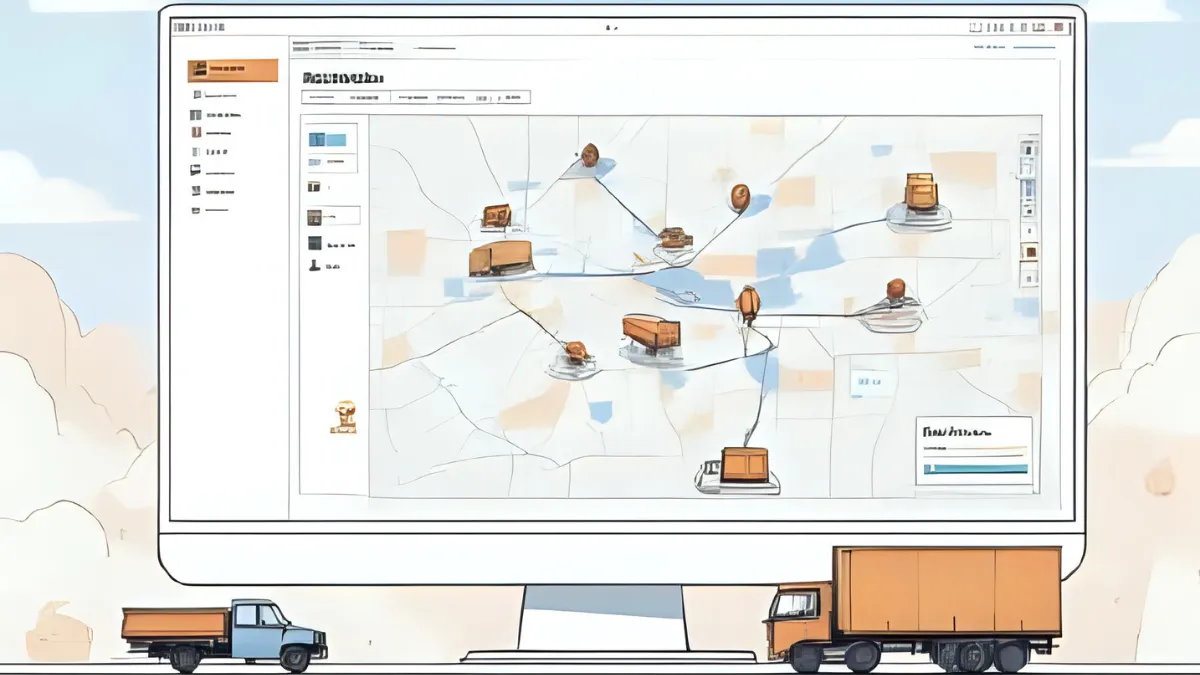Select the blue thumbnail atop the map side panel

pyautogui.click(x=327, y=140)
